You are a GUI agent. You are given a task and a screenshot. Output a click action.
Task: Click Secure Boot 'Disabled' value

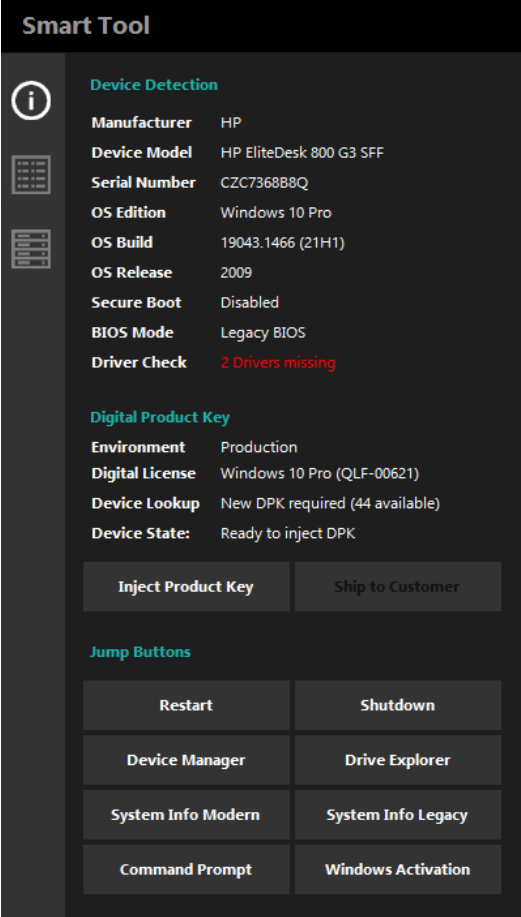coord(250,302)
